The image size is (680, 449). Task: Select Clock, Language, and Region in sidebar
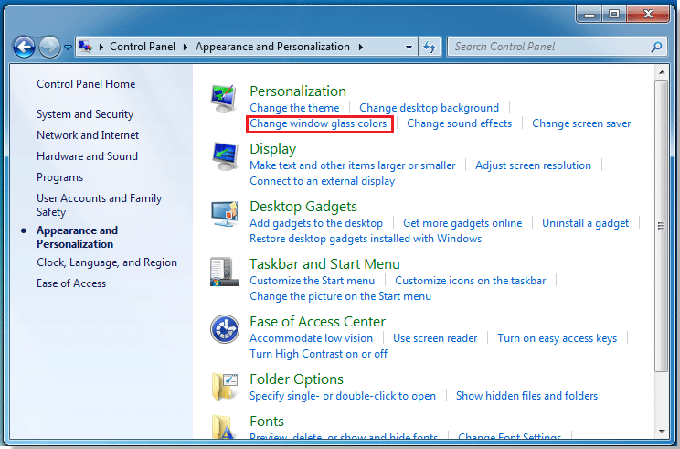(x=106, y=262)
